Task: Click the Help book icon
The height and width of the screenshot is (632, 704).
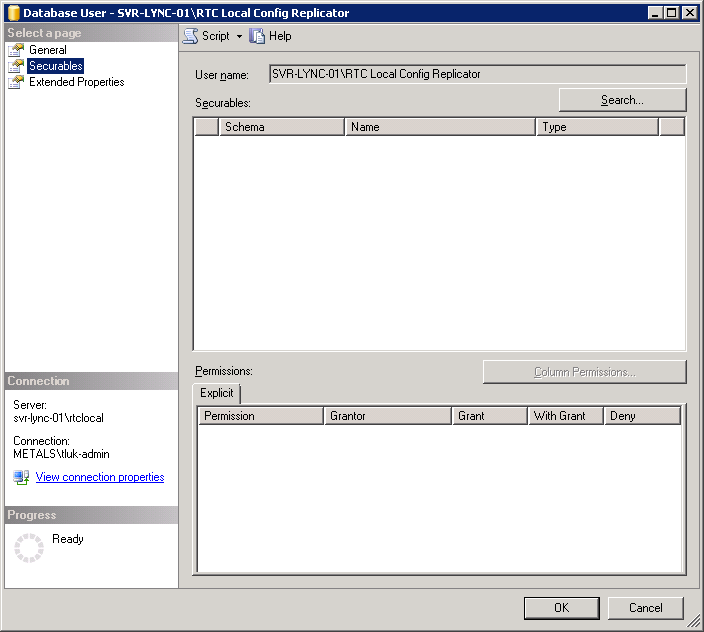Action: click(x=257, y=36)
